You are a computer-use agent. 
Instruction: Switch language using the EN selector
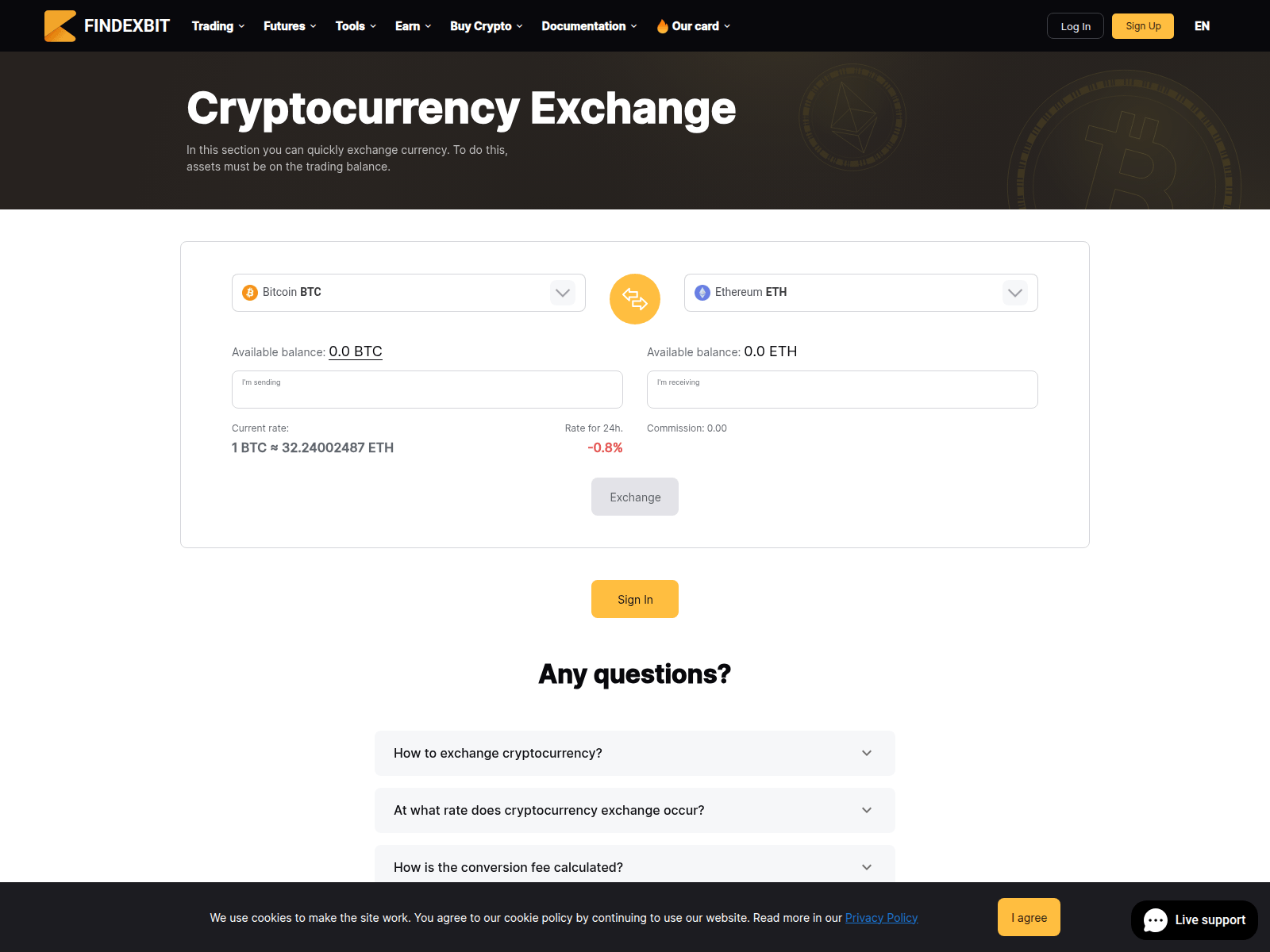tap(1202, 26)
